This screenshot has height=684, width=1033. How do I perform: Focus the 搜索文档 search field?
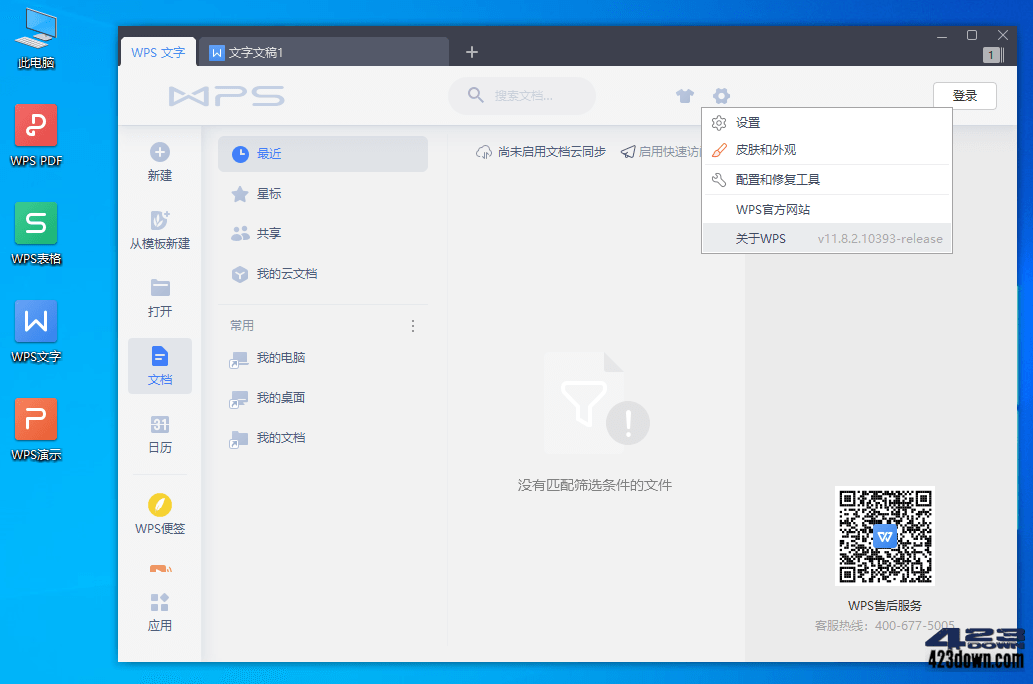pyautogui.click(x=522, y=96)
